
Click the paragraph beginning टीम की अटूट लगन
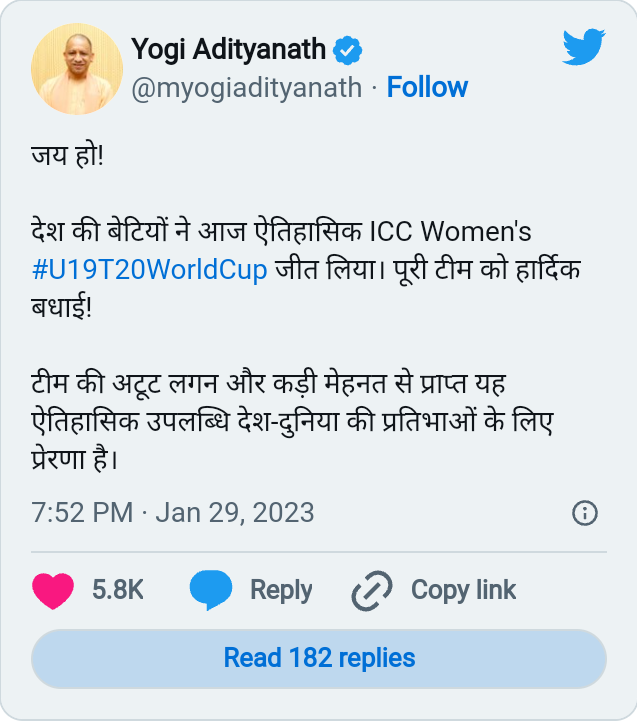coord(292,421)
